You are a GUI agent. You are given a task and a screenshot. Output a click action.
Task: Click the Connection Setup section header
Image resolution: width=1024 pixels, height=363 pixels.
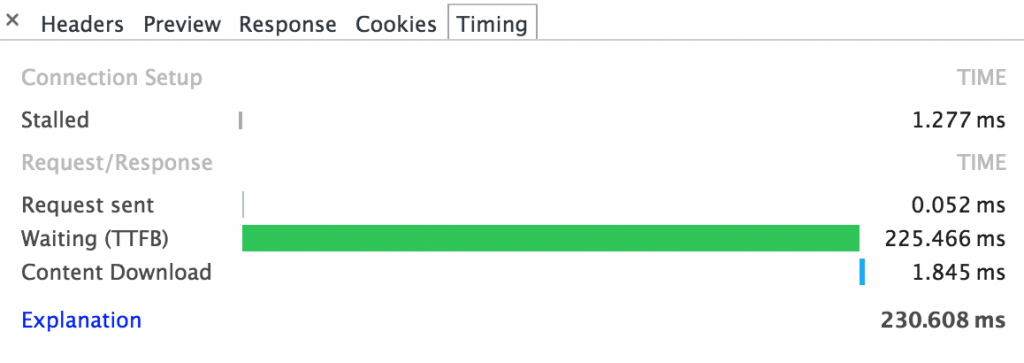112,78
